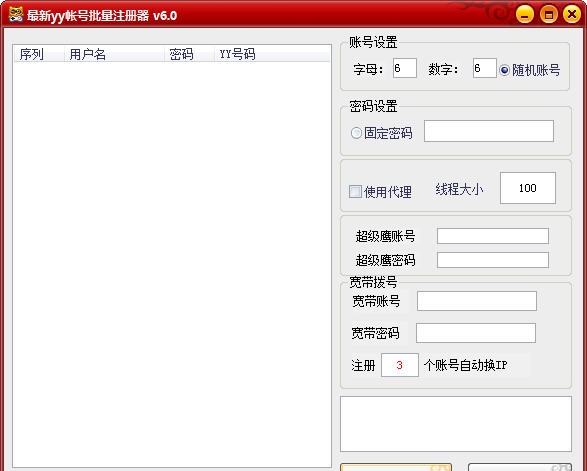Close the registration tool window

tap(572, 14)
